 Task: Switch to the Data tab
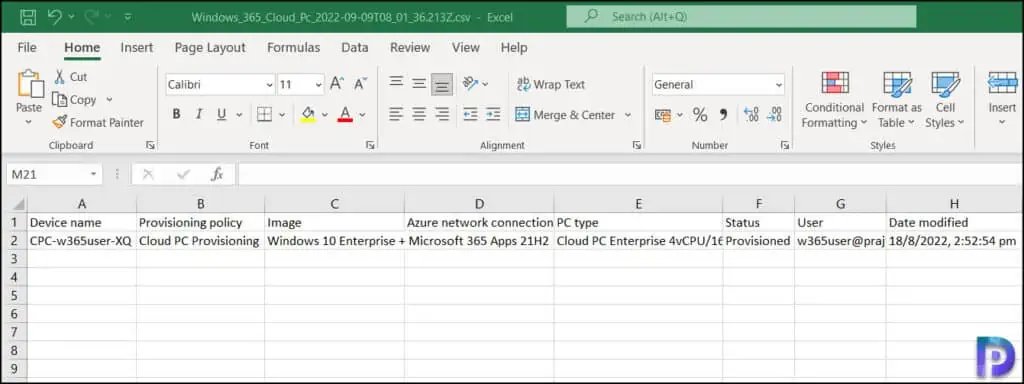(355, 48)
